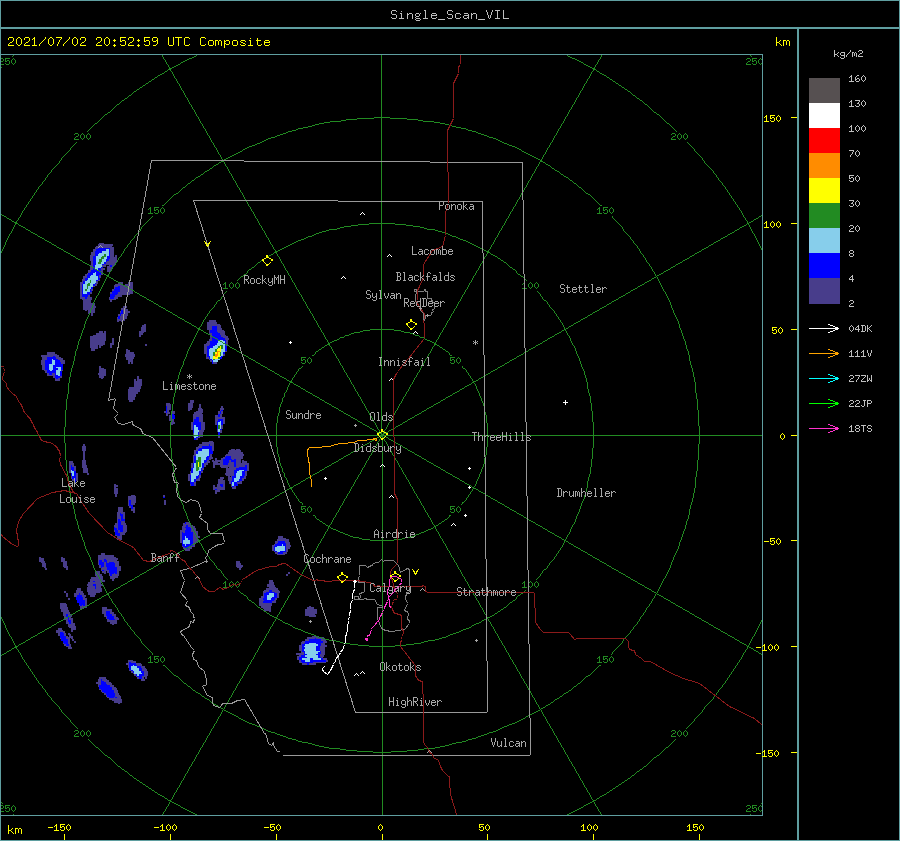Click the 2021/07/02 20:52:59 UTC Composite timestamp
Screen dimensions: 900x841
[x=138, y=42]
